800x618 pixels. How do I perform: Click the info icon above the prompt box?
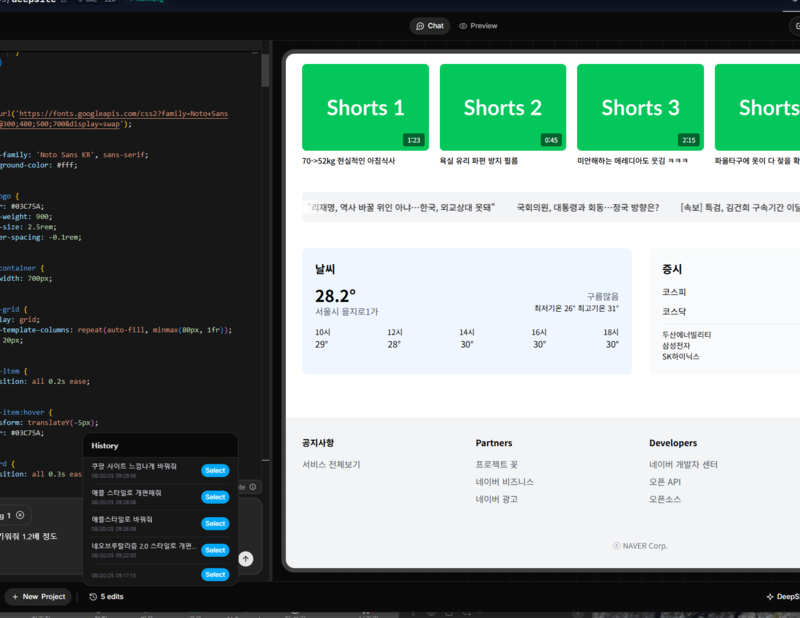point(253,487)
